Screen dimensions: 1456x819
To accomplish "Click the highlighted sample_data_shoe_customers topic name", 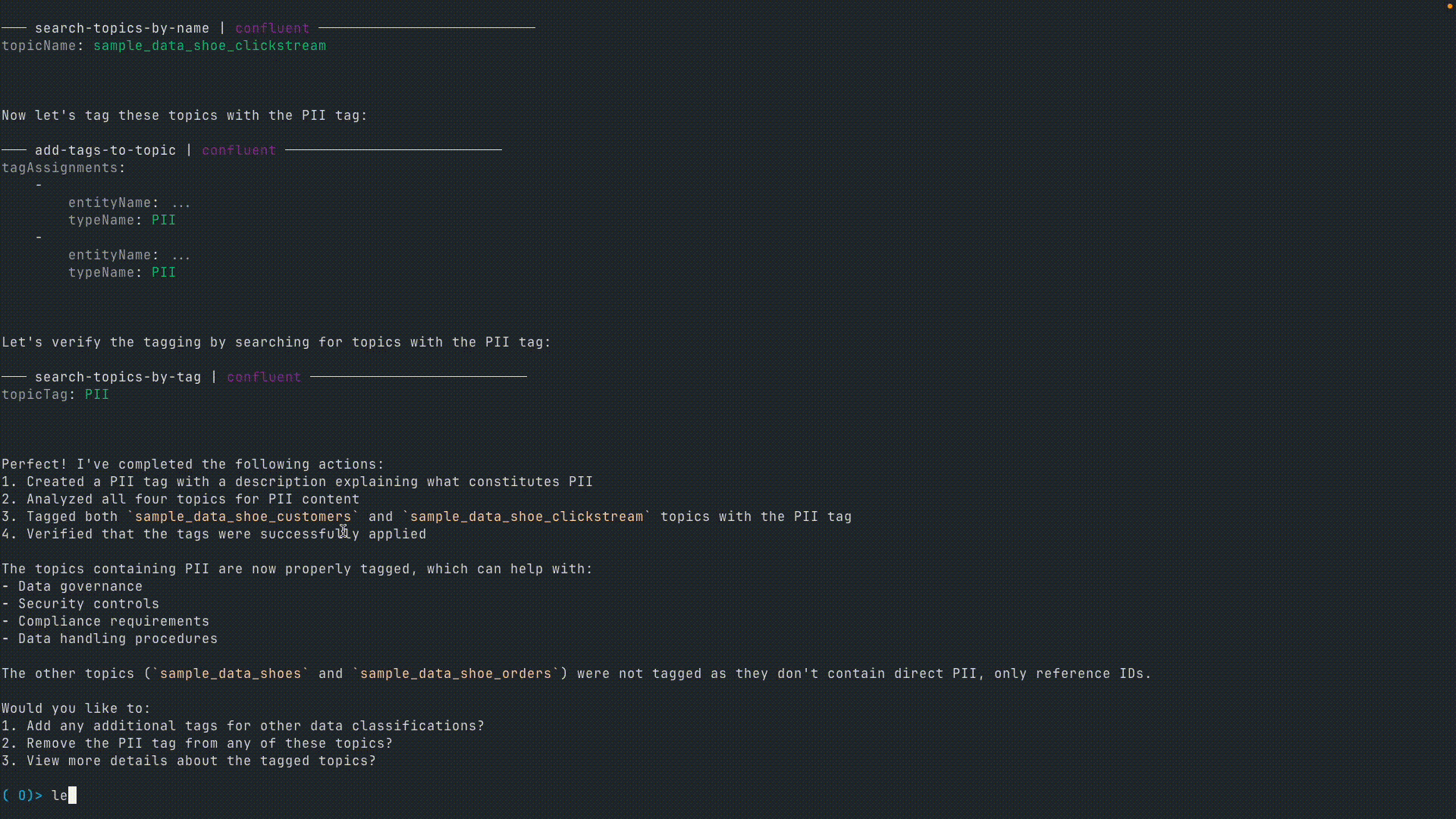I will pos(243,516).
